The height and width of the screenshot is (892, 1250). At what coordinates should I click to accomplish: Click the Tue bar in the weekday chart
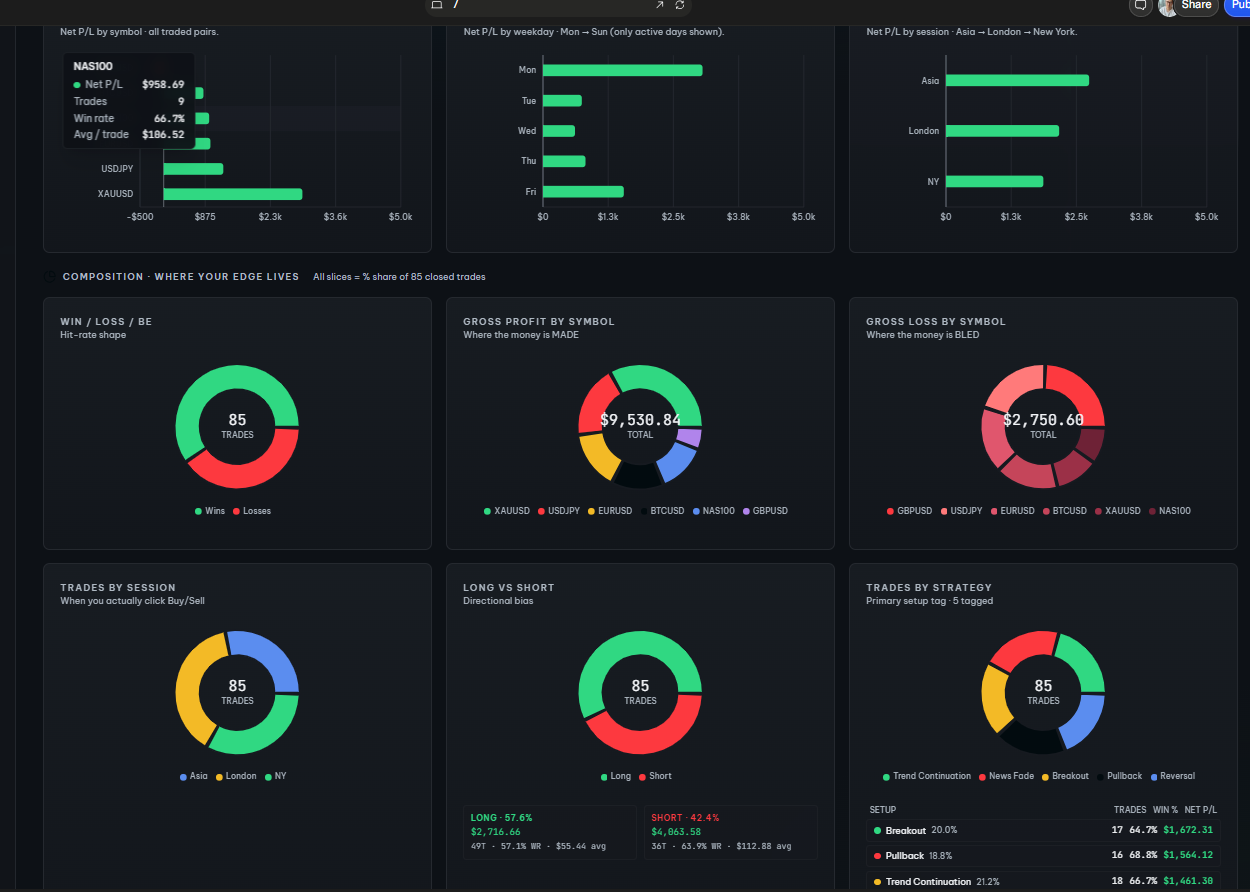click(x=562, y=101)
